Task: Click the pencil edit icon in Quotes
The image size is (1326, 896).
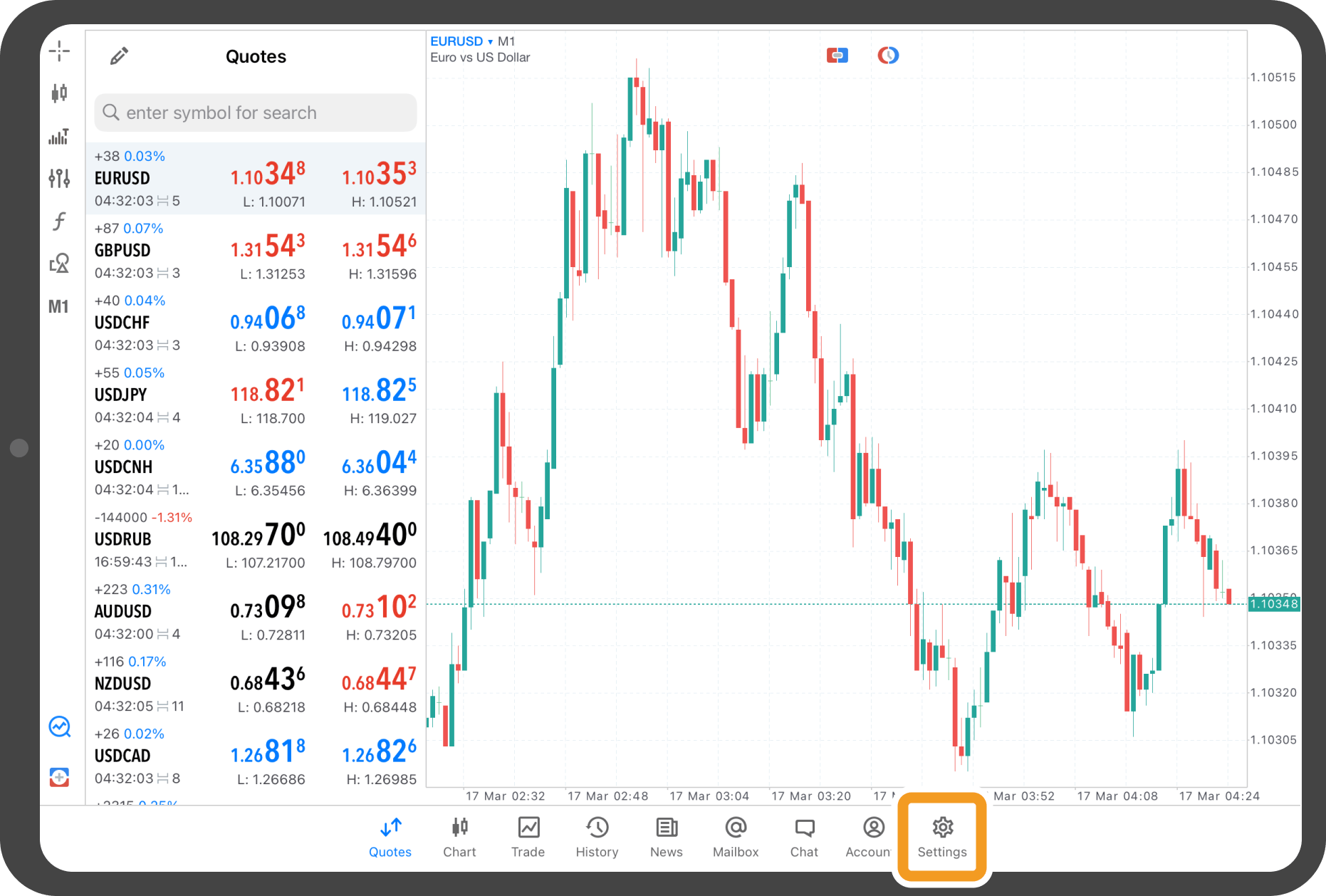Action: coord(120,56)
